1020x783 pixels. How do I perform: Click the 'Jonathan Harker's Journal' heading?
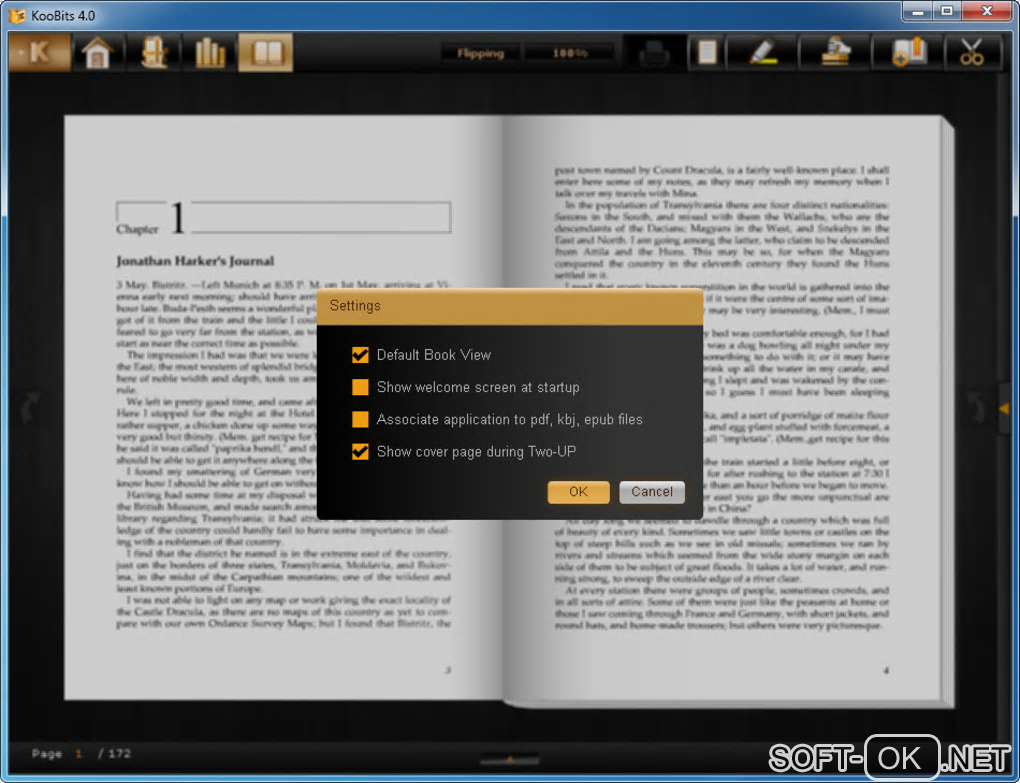pos(195,261)
